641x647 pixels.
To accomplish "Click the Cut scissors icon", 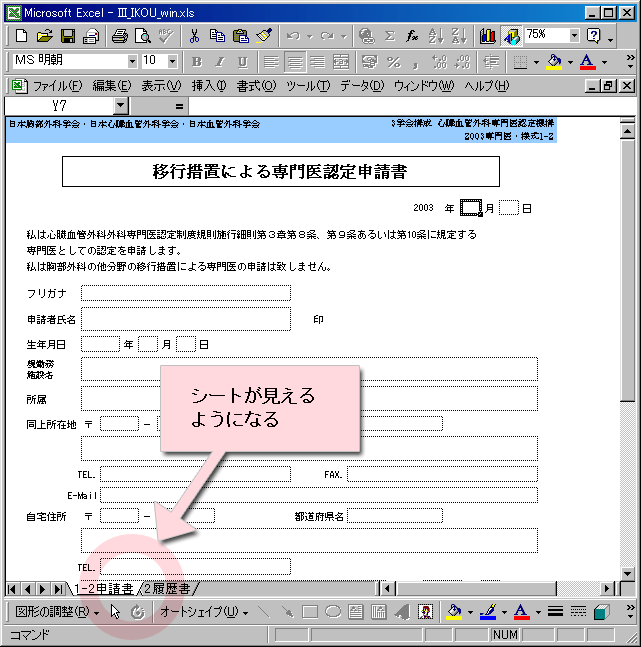I will point(194,36).
